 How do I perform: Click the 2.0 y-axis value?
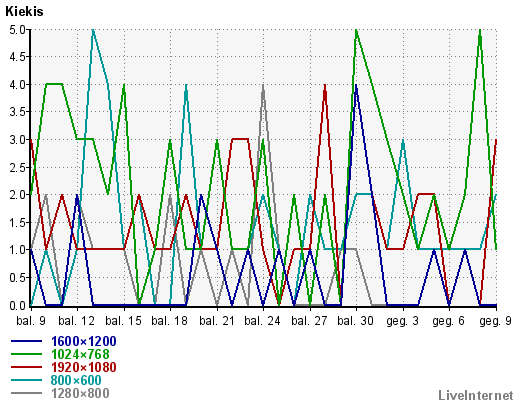pyautogui.click(x=17, y=195)
